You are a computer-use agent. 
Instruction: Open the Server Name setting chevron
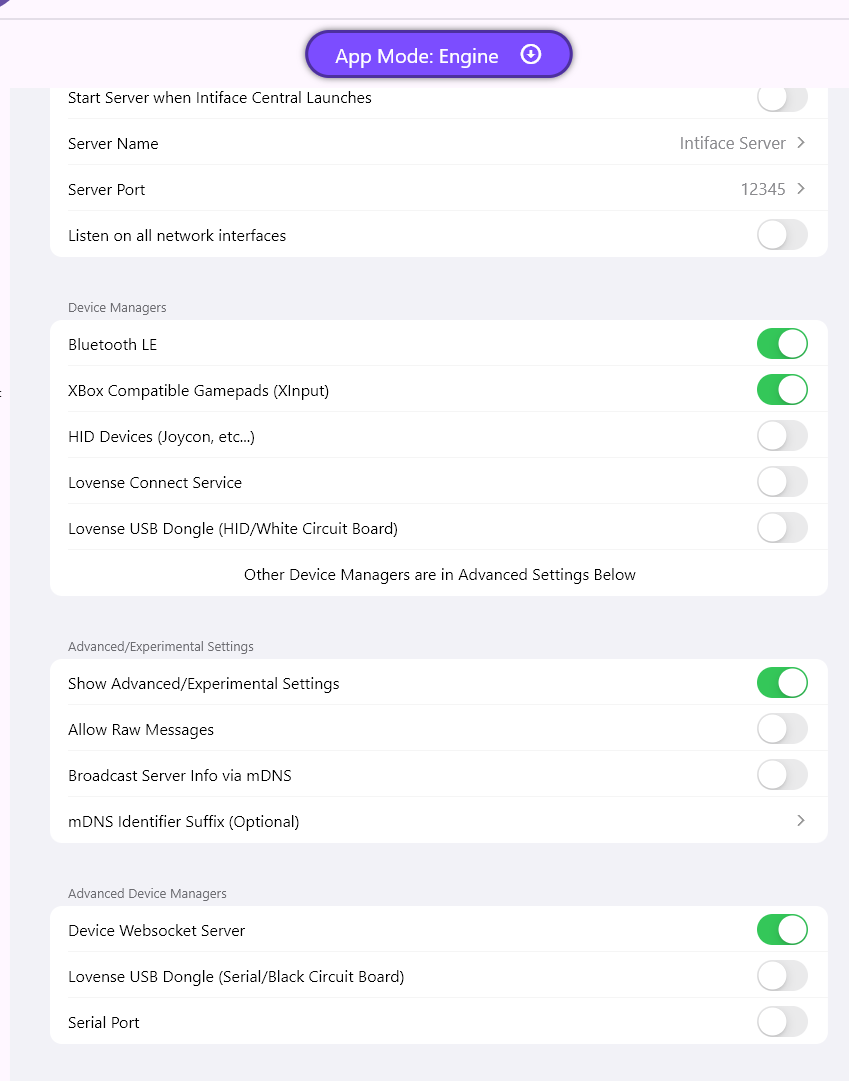(x=801, y=143)
